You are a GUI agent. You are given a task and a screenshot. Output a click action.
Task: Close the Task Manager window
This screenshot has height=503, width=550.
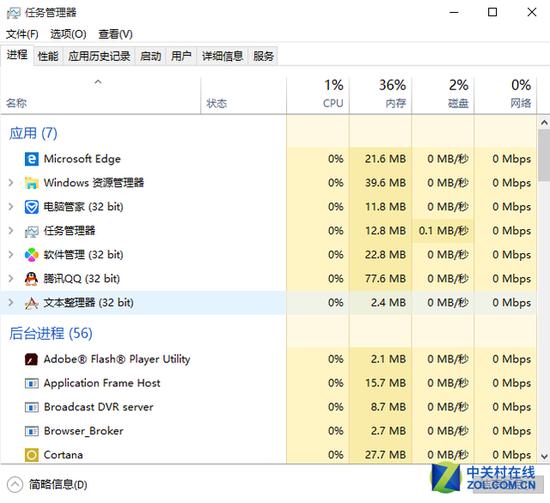coord(532,12)
